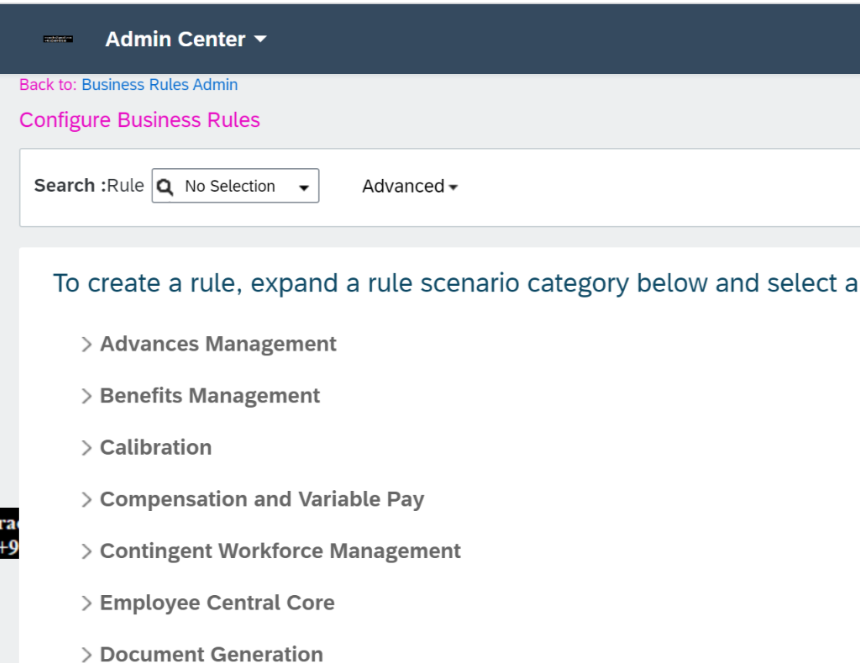The image size is (860, 663).
Task: Click the magnifier icon in Rule search
Action: pos(165,187)
